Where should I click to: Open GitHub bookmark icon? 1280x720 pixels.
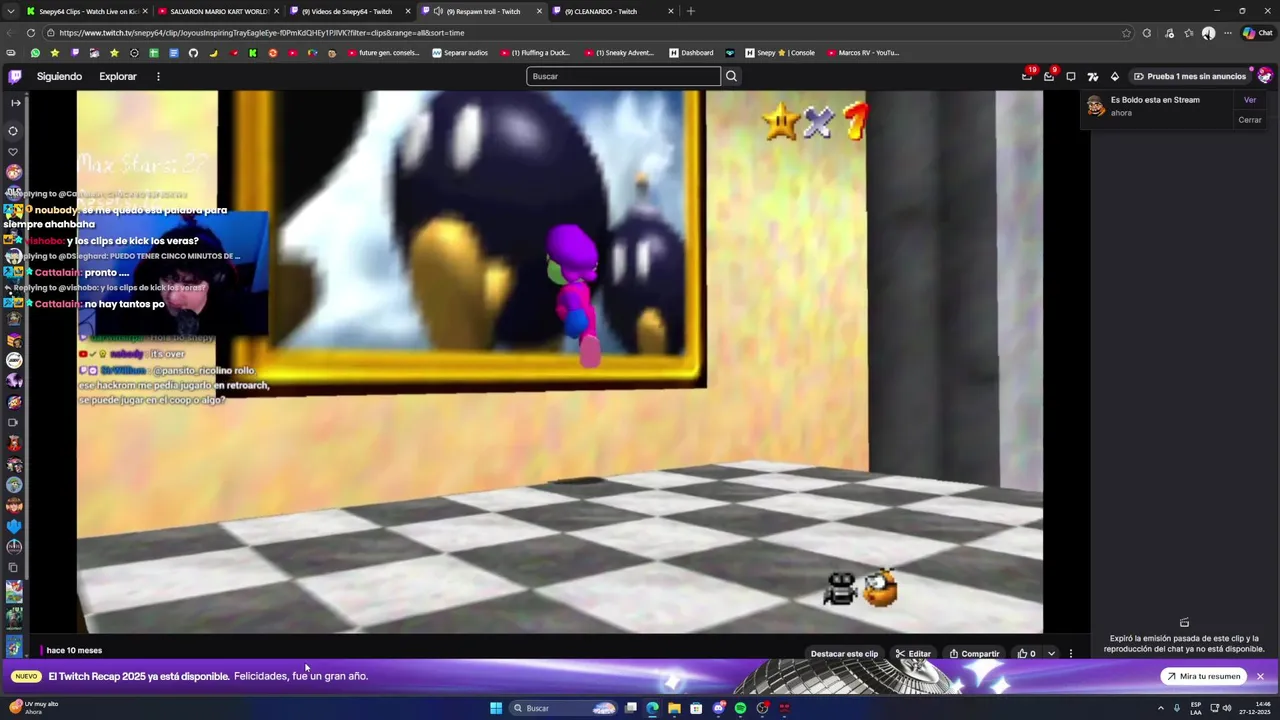[193, 53]
